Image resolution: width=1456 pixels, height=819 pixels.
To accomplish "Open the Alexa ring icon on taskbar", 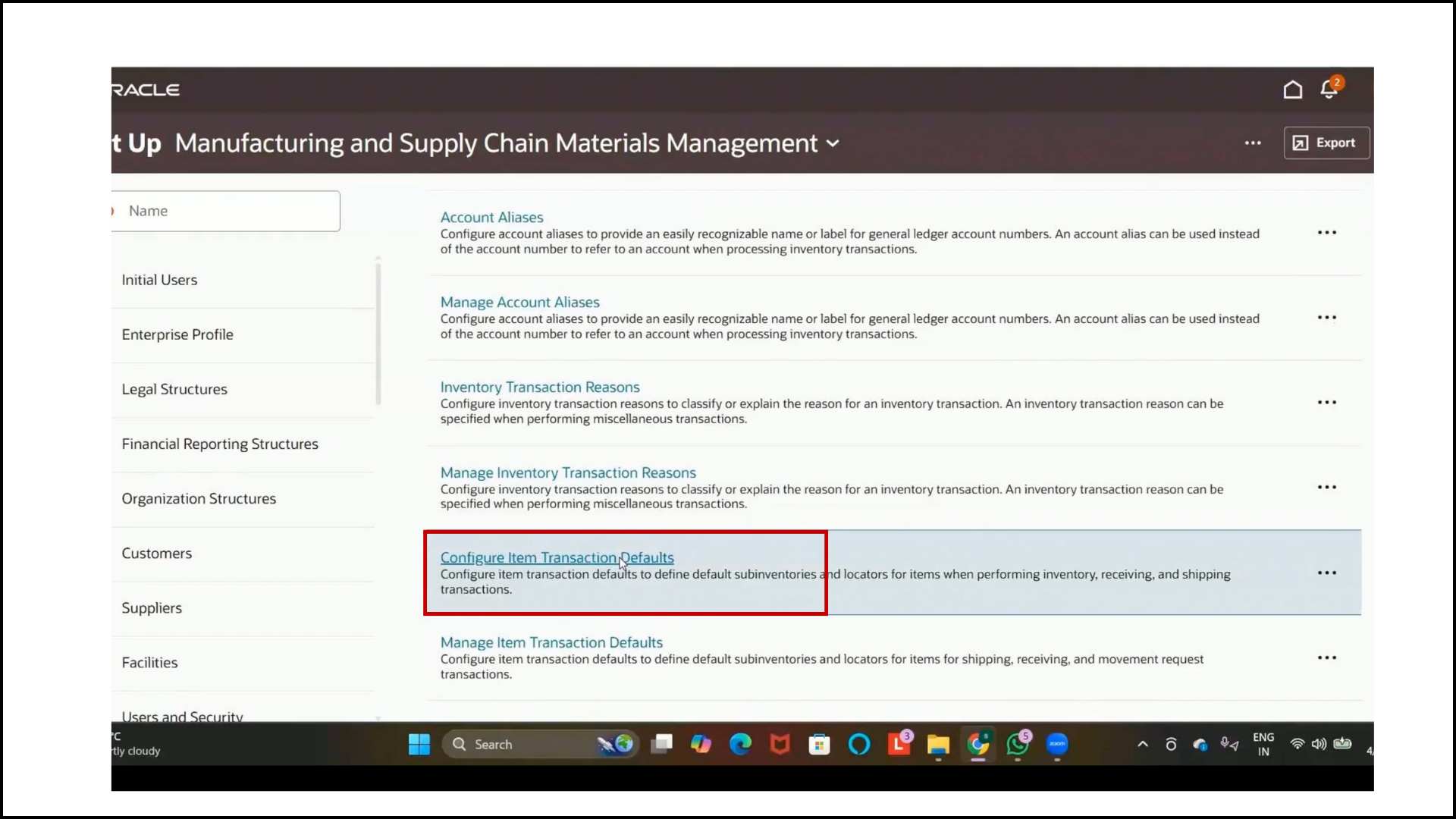I will click(859, 744).
